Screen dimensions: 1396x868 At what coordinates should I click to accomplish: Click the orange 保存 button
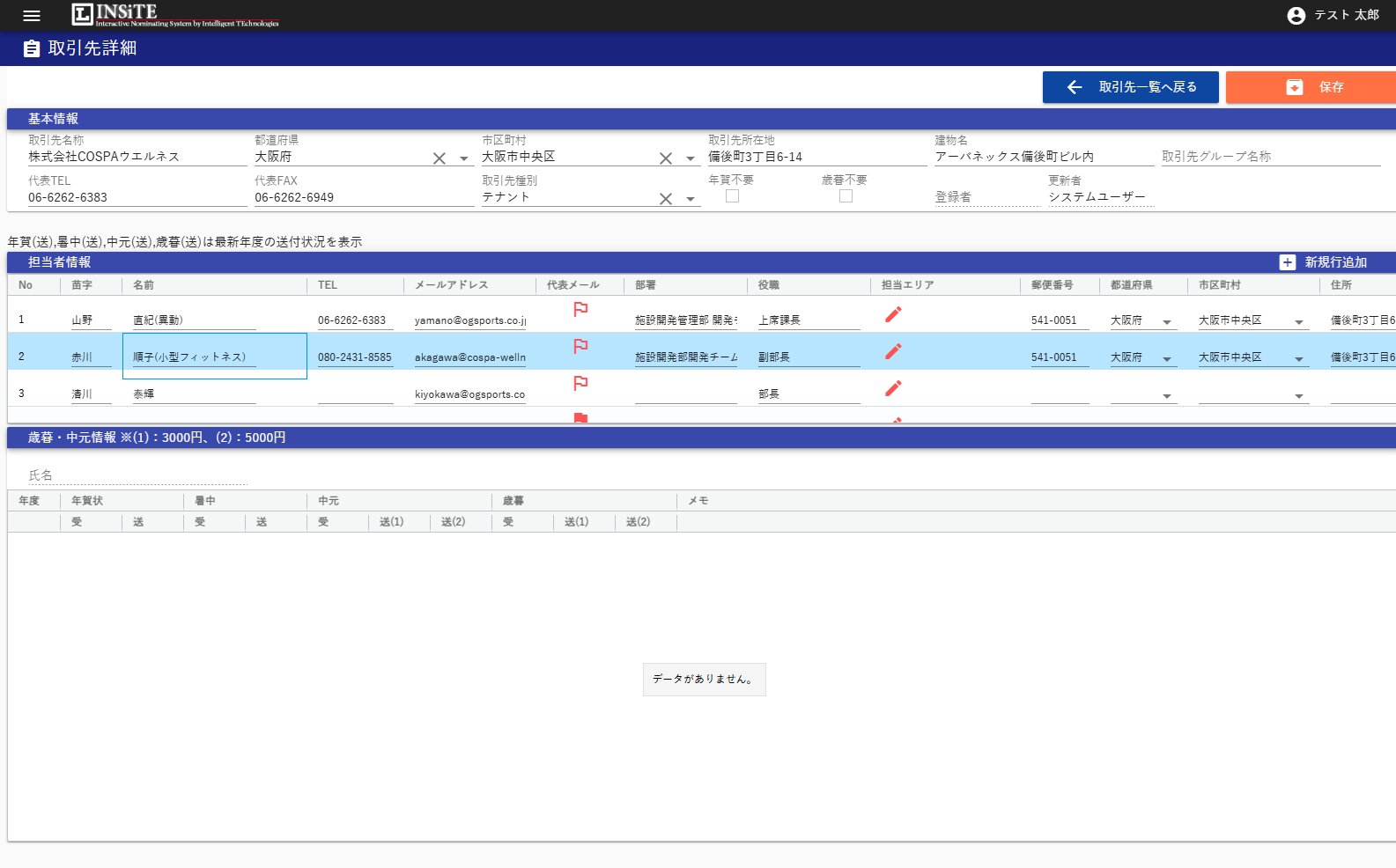point(1311,87)
